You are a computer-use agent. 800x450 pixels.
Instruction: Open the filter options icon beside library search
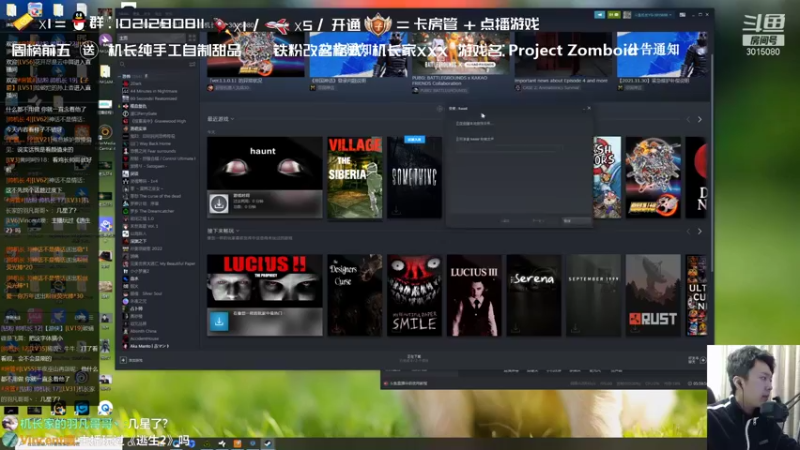coord(192,64)
